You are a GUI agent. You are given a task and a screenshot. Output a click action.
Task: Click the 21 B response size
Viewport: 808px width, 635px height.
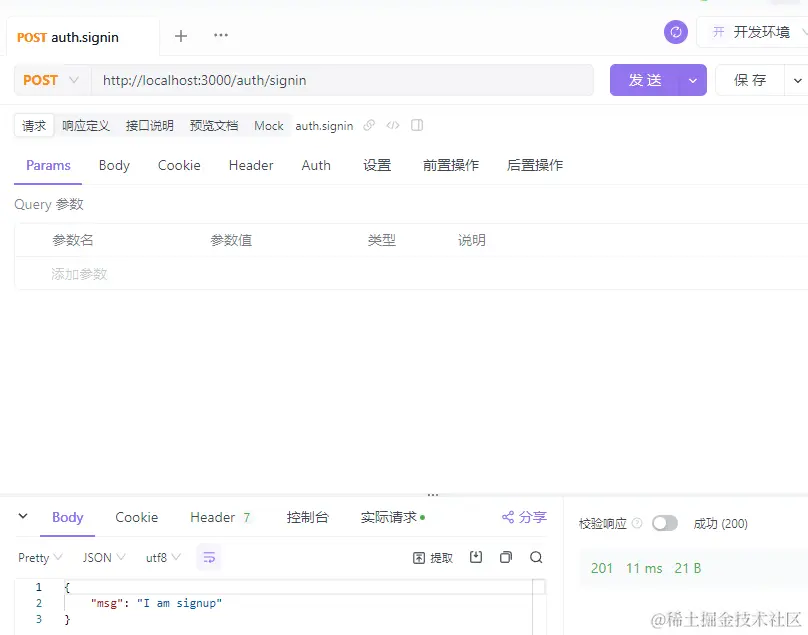click(x=687, y=568)
